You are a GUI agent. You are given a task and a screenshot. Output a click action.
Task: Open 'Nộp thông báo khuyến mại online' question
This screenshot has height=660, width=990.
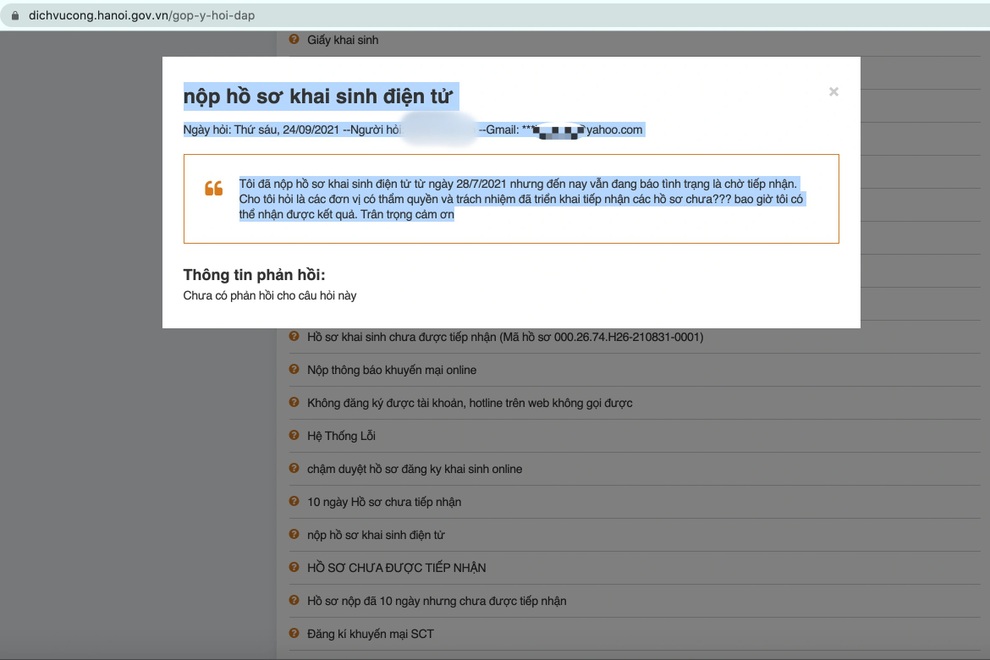click(391, 370)
